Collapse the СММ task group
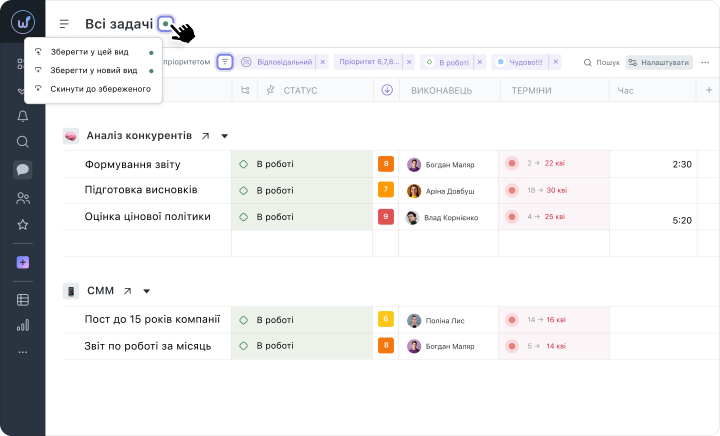720x436 pixels. tap(146, 291)
